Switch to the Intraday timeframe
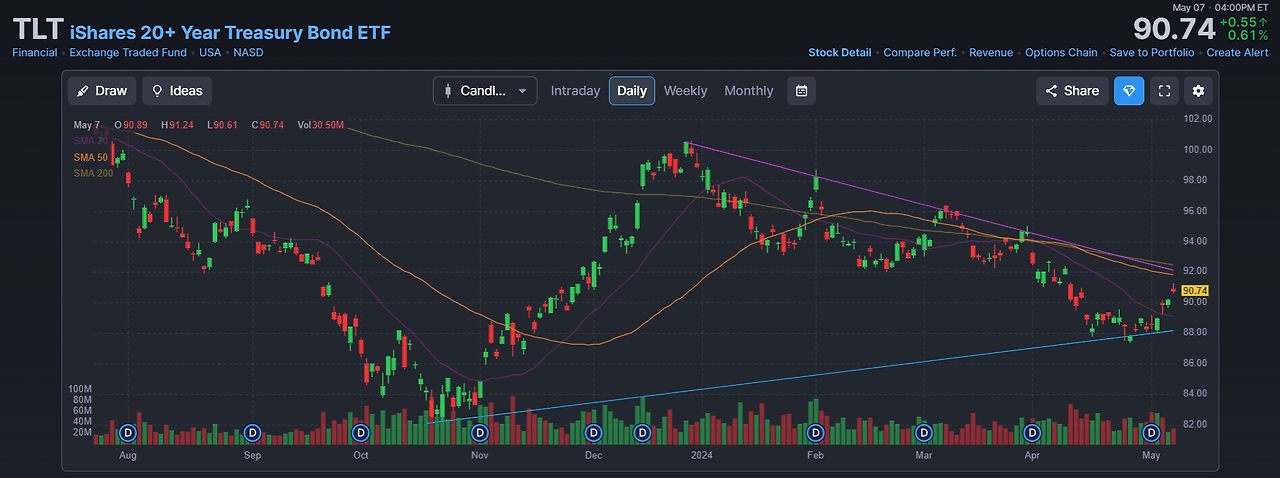This screenshot has width=1280, height=478. (x=575, y=91)
